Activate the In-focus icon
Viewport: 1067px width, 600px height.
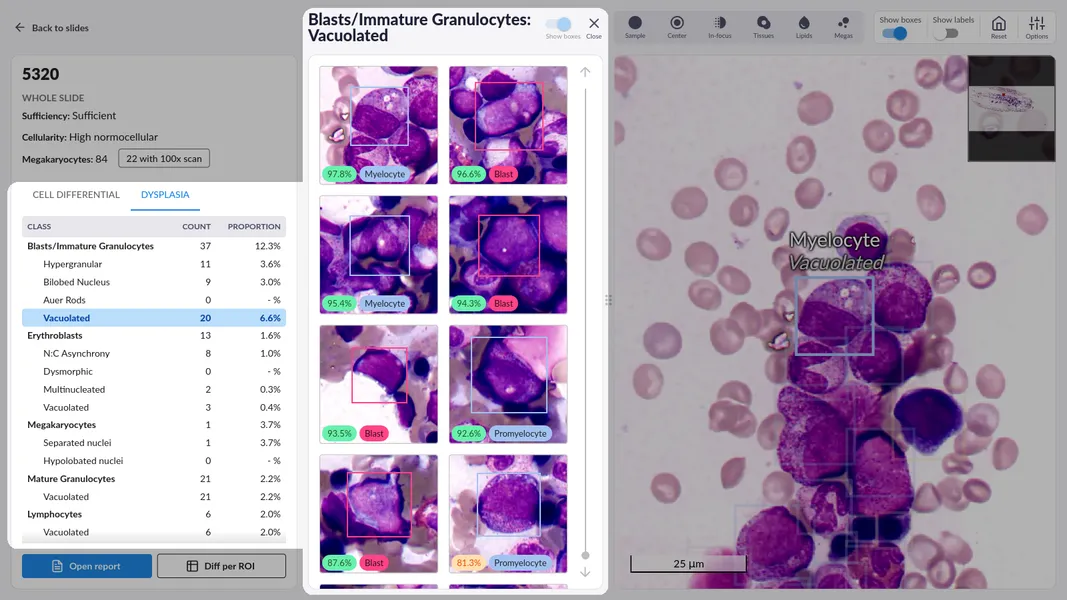(720, 24)
